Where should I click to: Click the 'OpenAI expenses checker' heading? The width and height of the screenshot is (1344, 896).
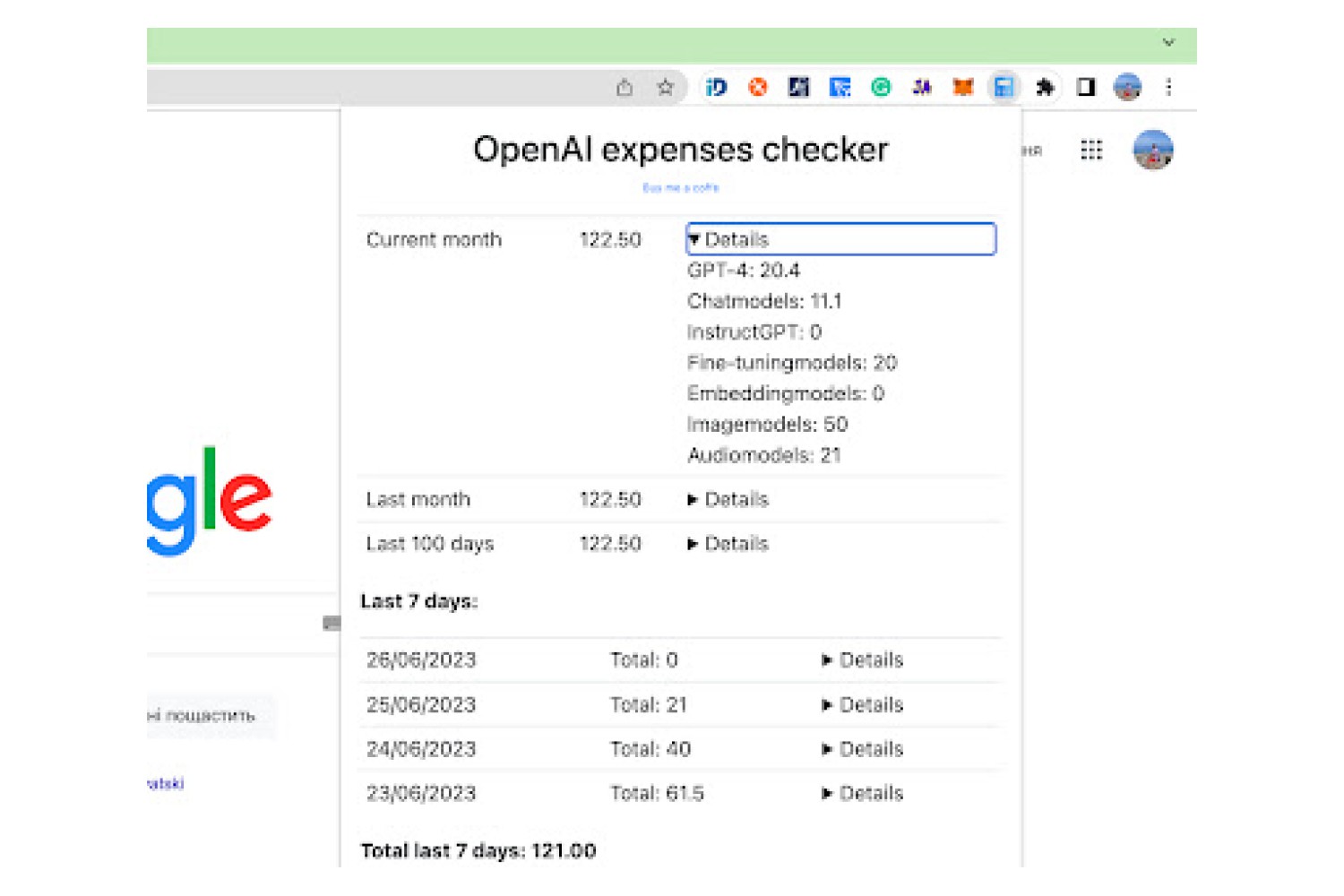tap(681, 150)
